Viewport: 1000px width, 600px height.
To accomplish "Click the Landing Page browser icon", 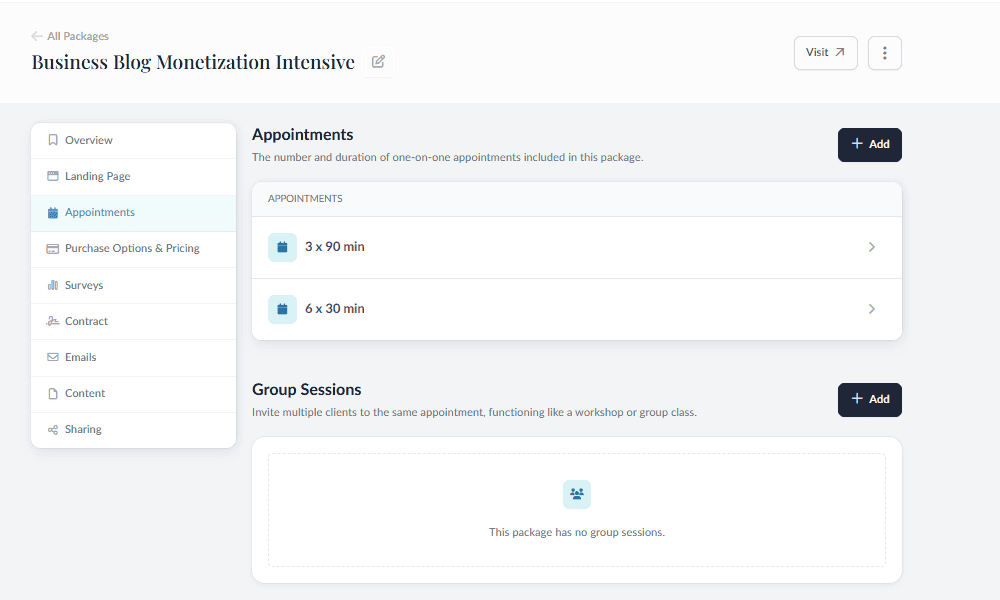I will [52, 176].
